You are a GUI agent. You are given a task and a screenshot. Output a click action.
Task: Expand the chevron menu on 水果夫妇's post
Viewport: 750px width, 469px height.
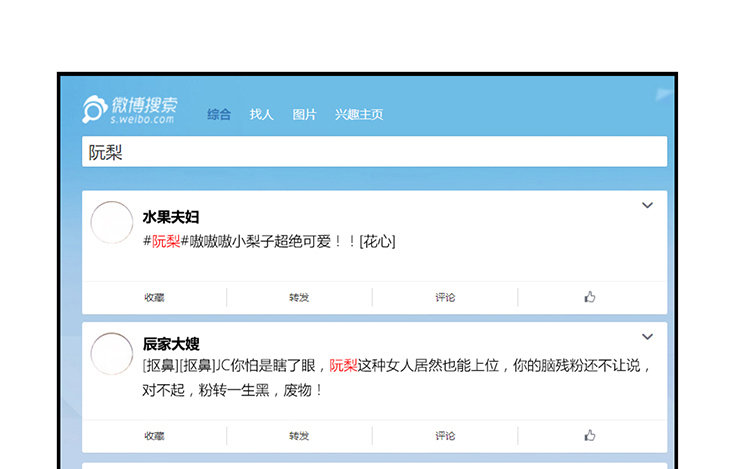click(x=647, y=206)
